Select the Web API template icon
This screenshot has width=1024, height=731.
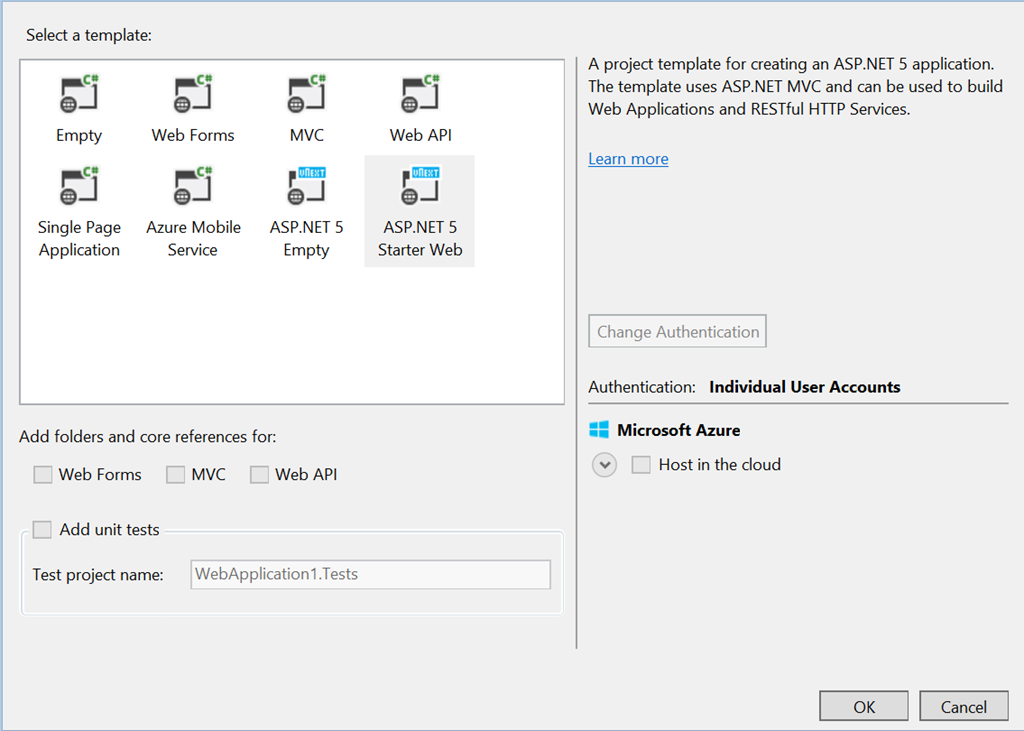(420, 94)
